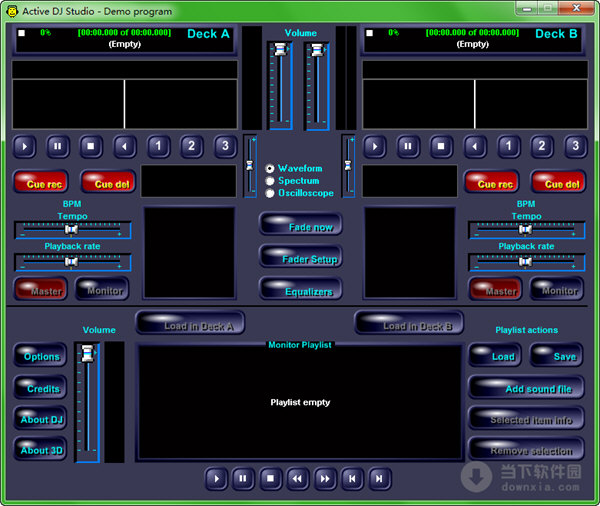This screenshot has height=506, width=600.
Task: Open About 3D info
Action: (40, 448)
